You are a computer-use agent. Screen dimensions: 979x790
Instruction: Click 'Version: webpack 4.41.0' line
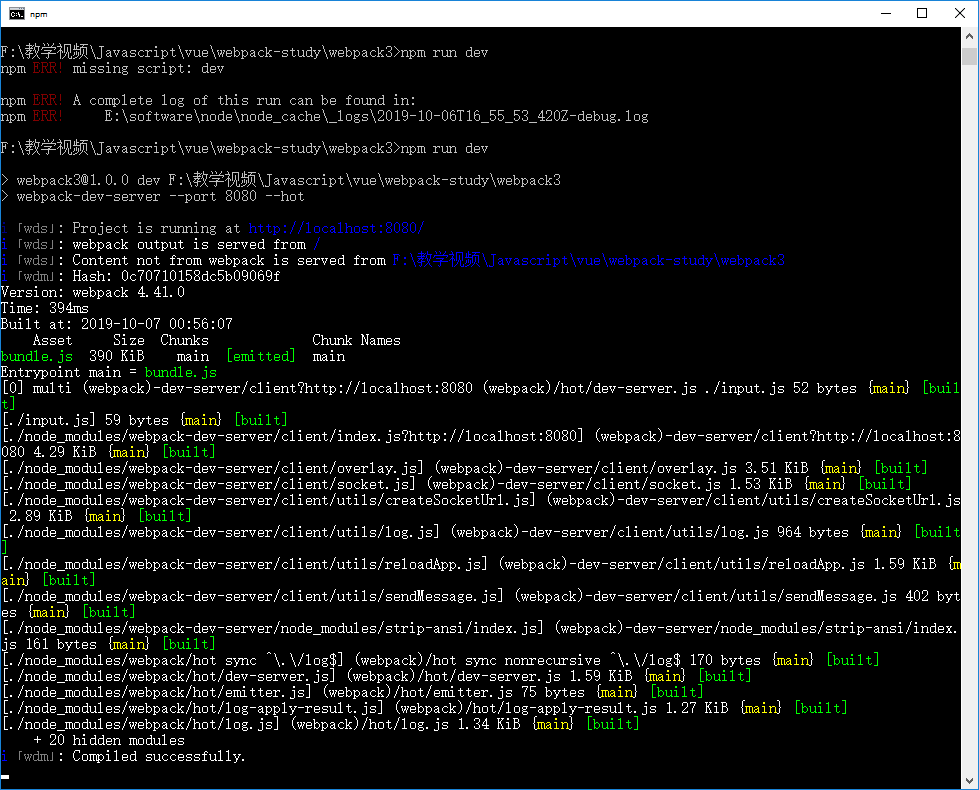tap(92, 292)
